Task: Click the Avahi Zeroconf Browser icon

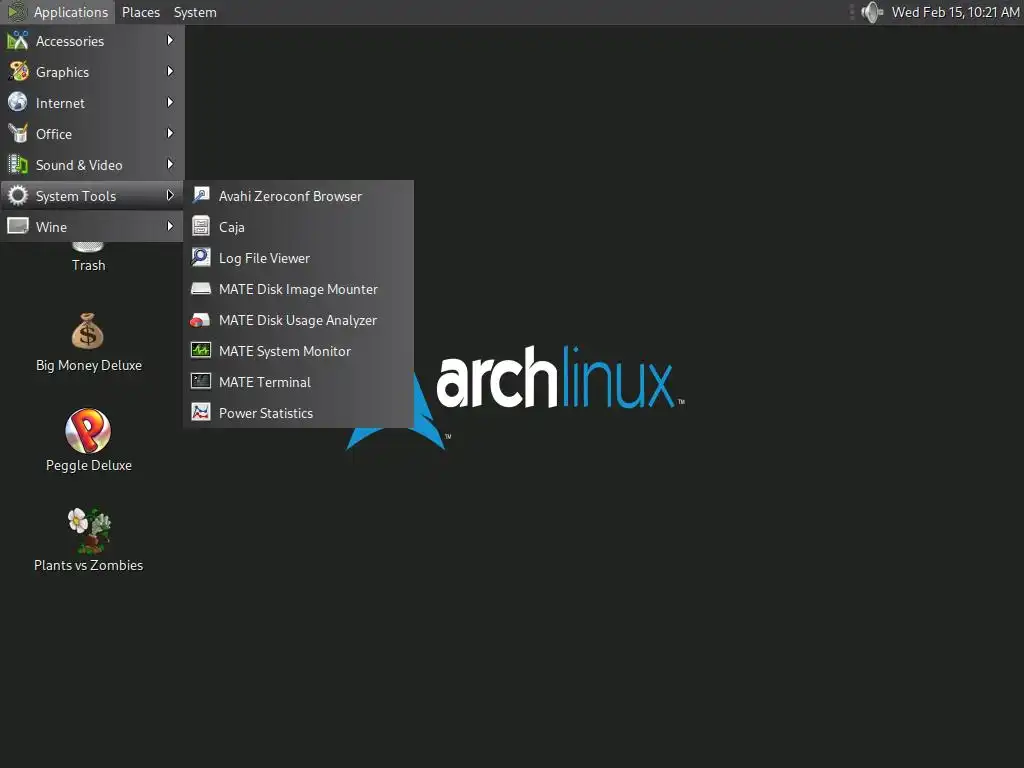Action: (200, 195)
